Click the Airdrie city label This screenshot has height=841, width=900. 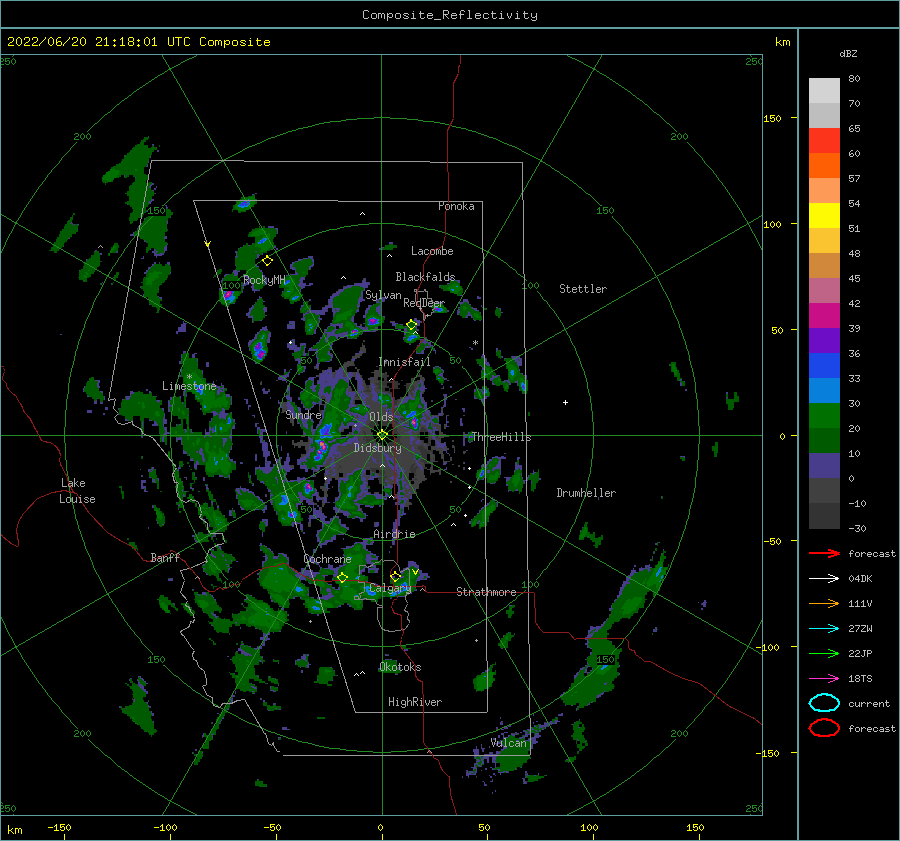(394, 534)
